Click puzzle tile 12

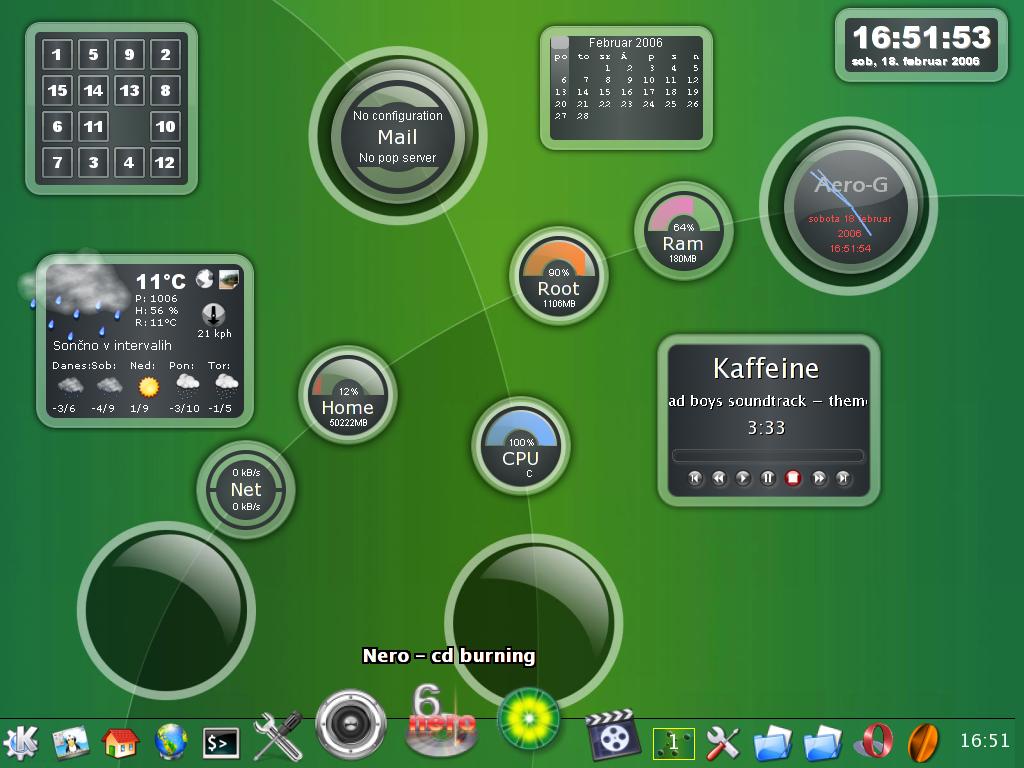coord(165,162)
